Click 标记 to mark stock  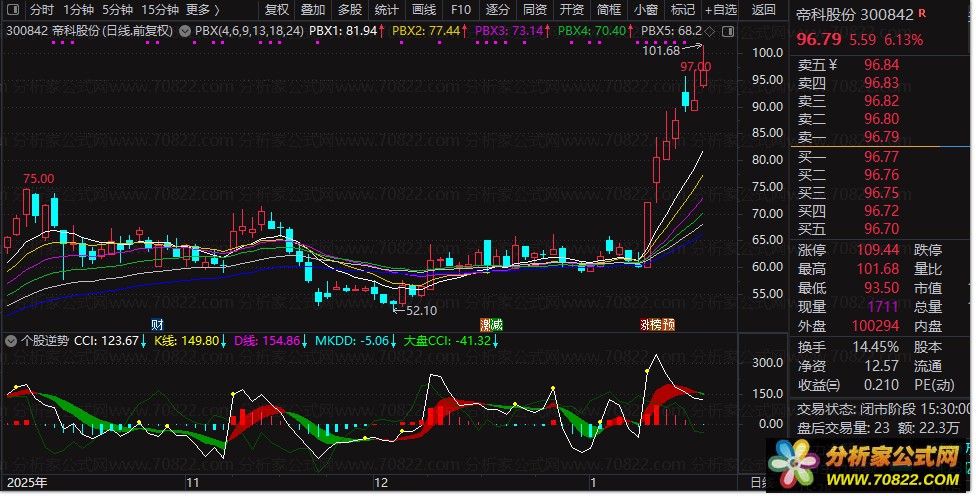682,9
